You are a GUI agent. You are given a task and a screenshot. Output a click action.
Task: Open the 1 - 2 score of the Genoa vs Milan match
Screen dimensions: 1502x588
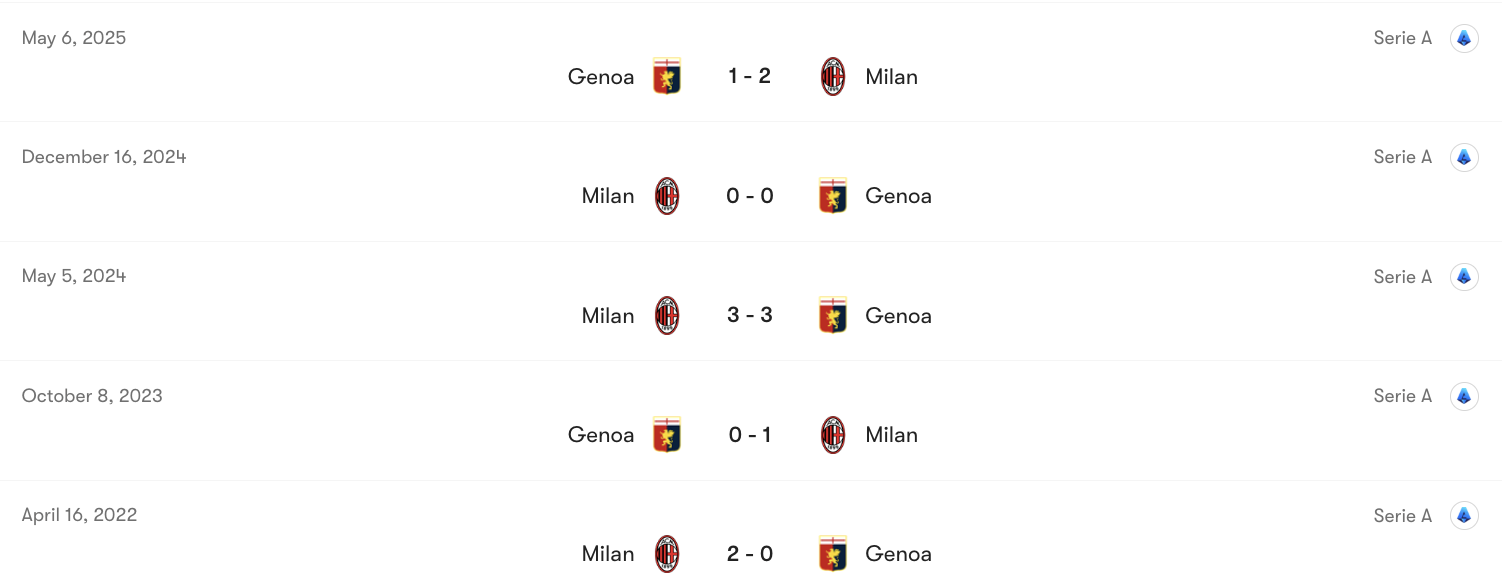coord(749,76)
